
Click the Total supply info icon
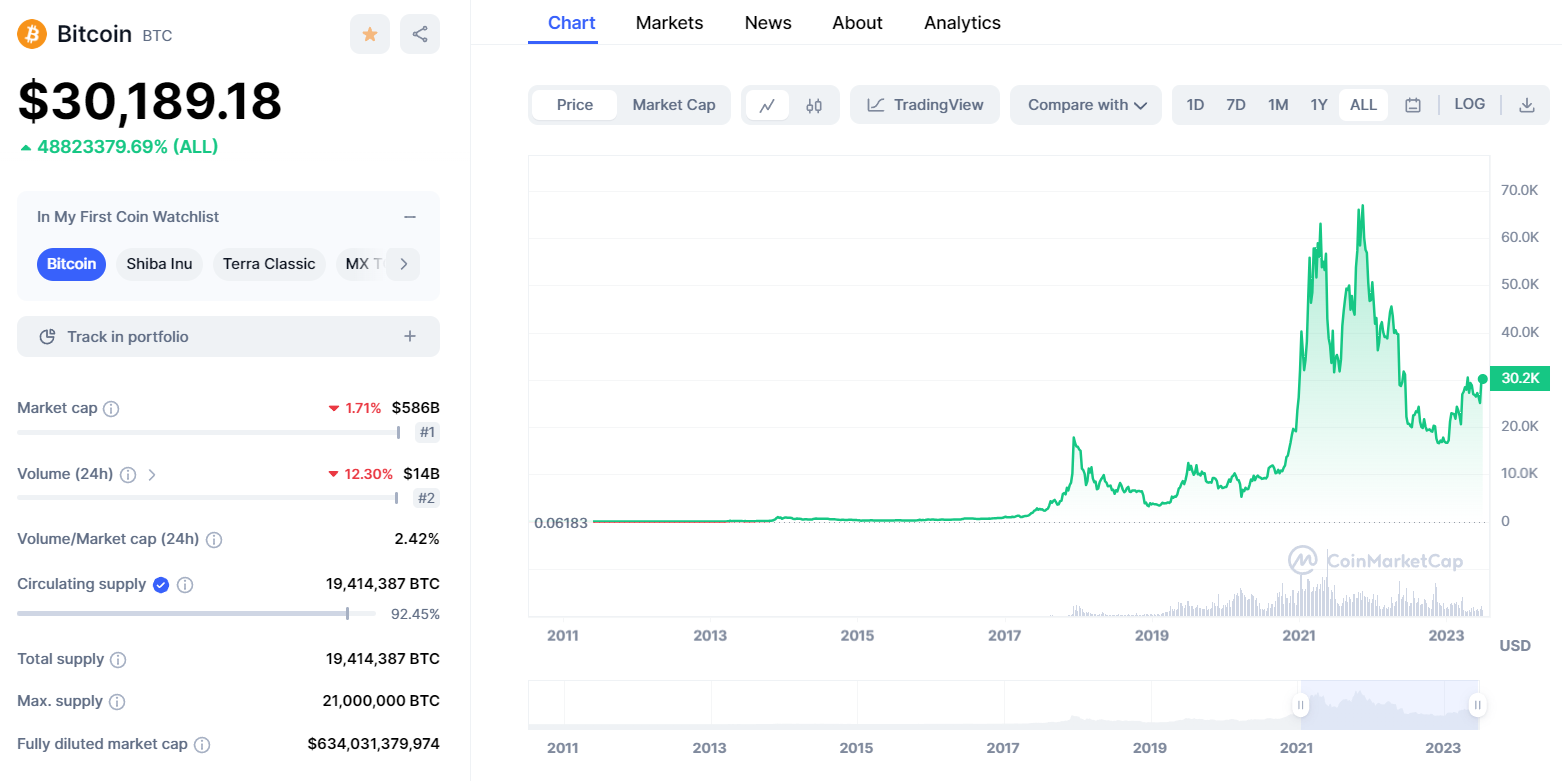click(118, 660)
